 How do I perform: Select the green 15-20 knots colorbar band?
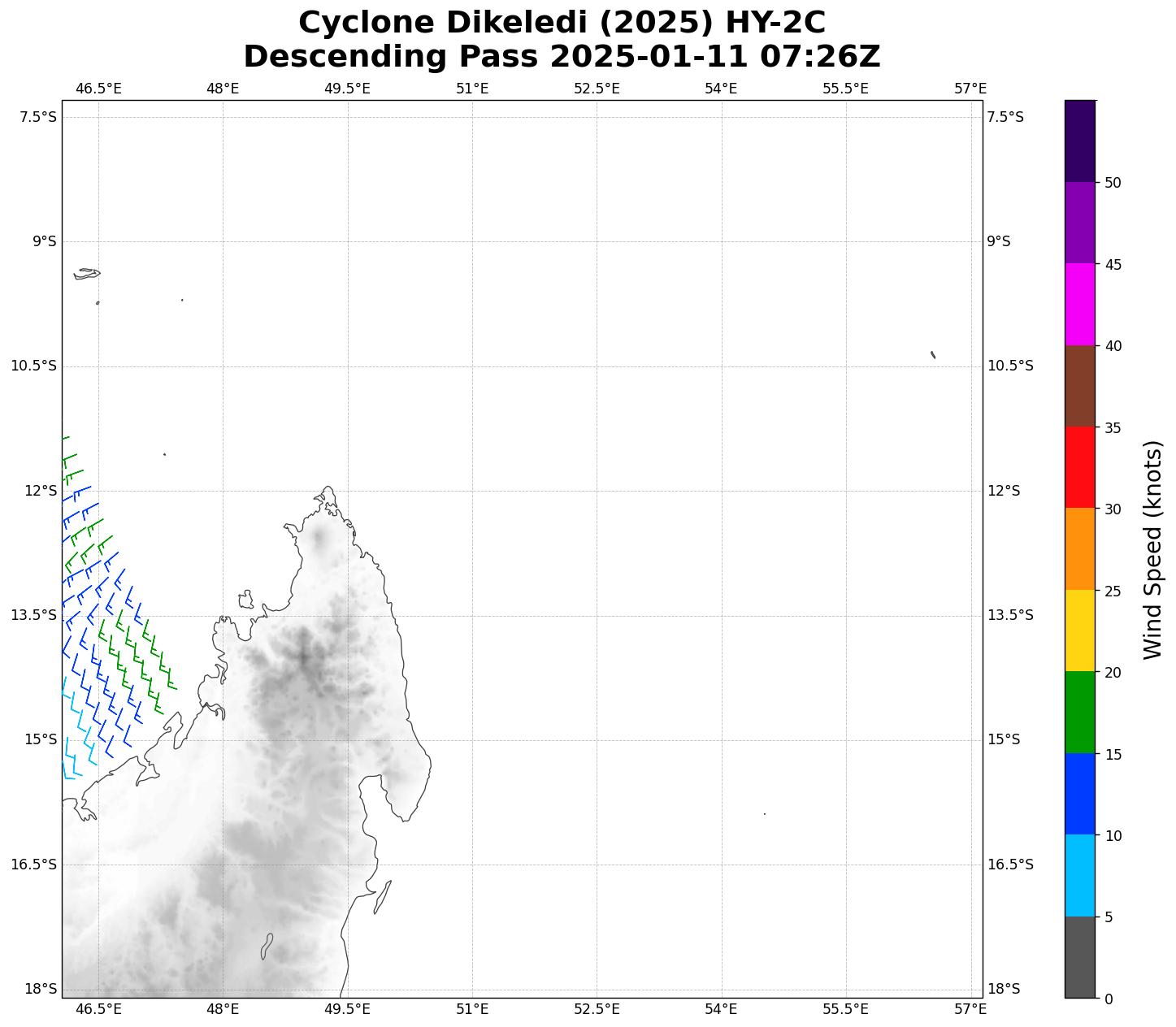click(x=1080, y=712)
